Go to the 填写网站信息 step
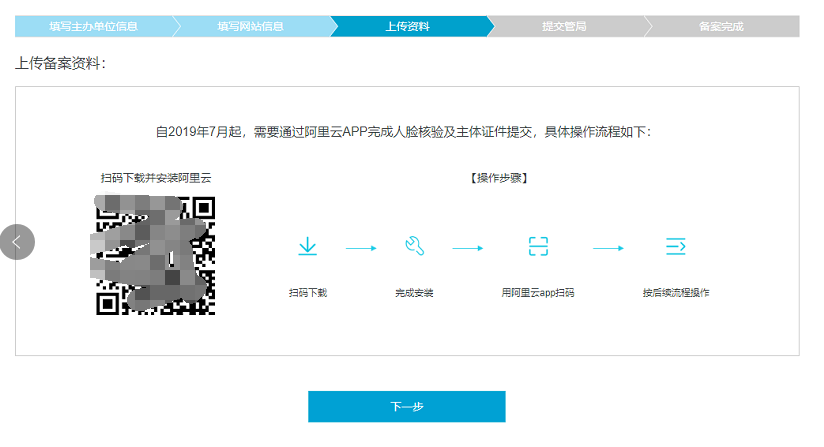Image resolution: width=824 pixels, height=447 pixels. [x=250, y=26]
